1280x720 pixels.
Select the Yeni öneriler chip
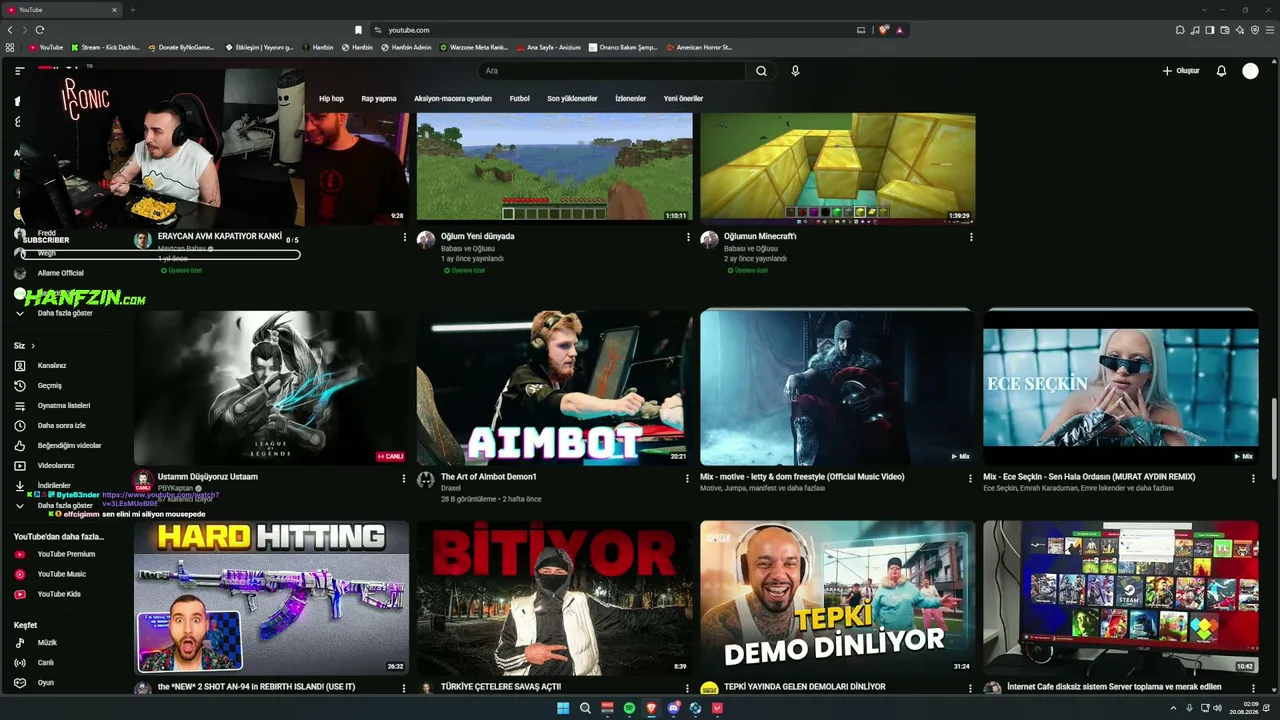[684, 99]
